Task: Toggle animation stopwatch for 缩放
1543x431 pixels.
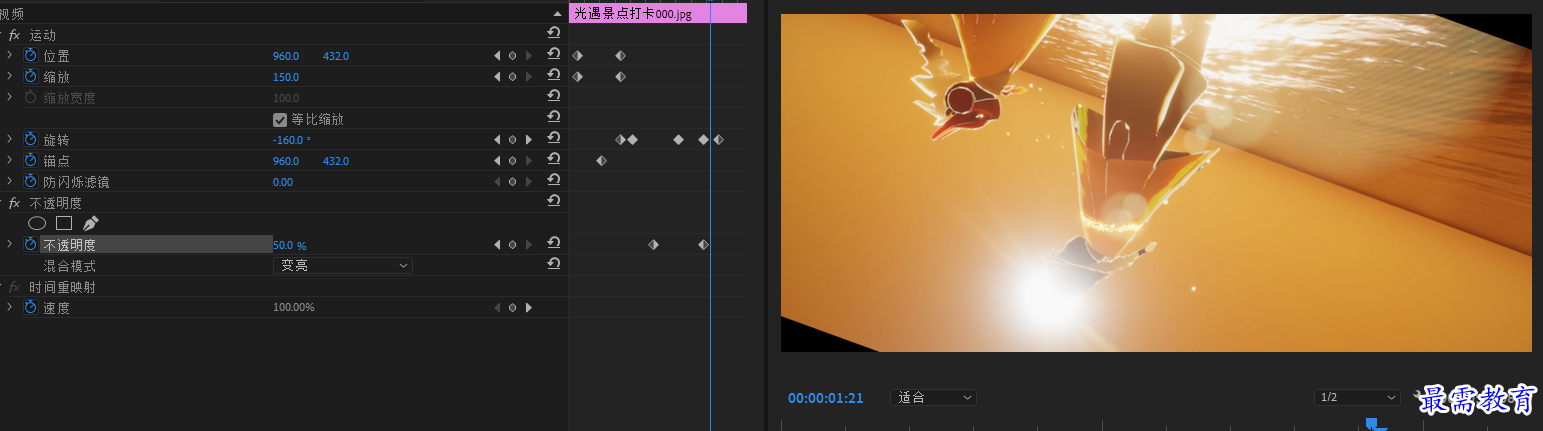Action: (x=30, y=76)
